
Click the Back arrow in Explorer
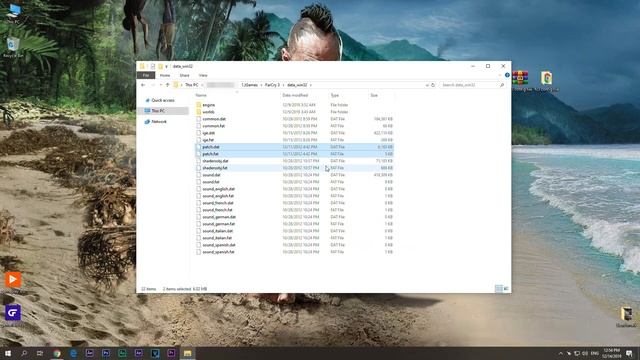click(x=143, y=85)
